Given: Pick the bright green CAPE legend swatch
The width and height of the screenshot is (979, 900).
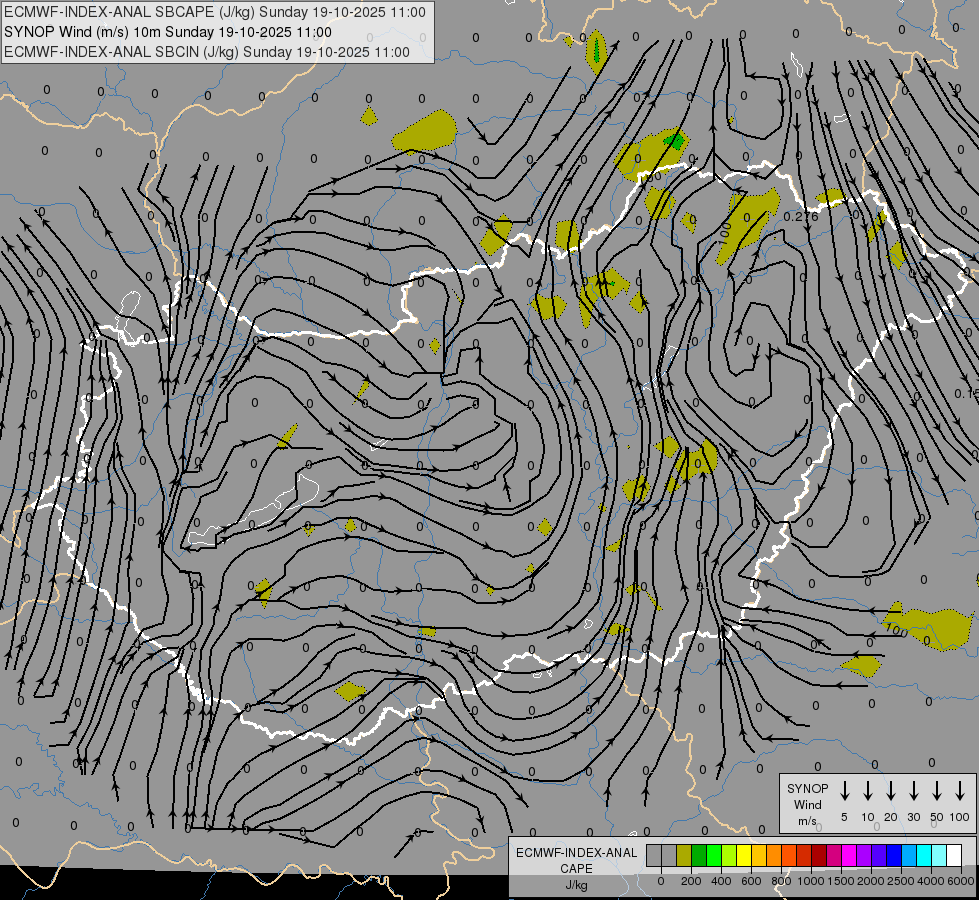Looking at the screenshot, I should pos(714,856).
